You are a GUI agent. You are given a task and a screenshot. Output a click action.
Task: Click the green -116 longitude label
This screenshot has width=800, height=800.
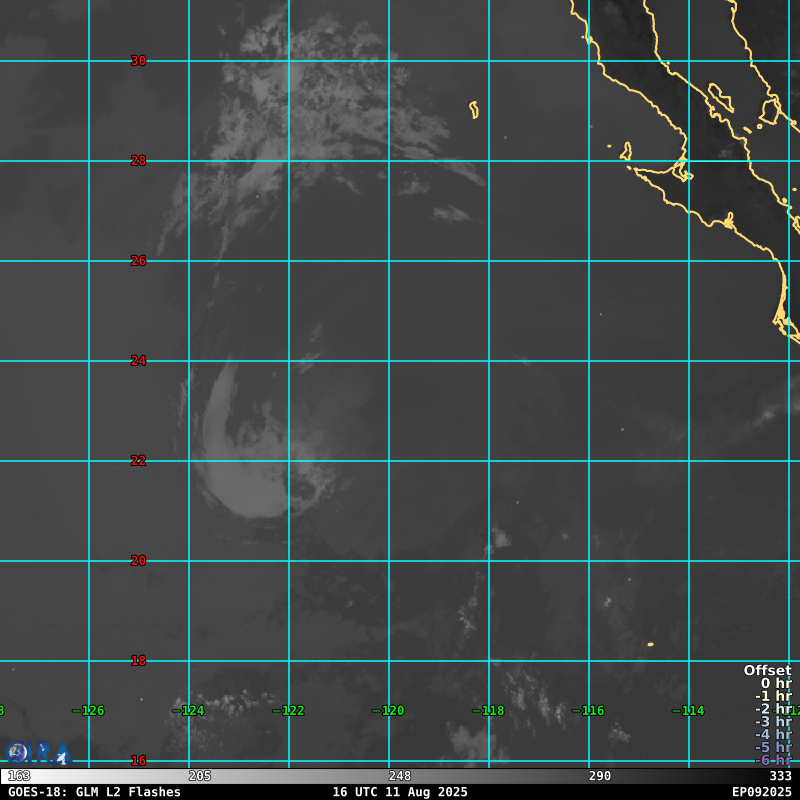(588, 711)
